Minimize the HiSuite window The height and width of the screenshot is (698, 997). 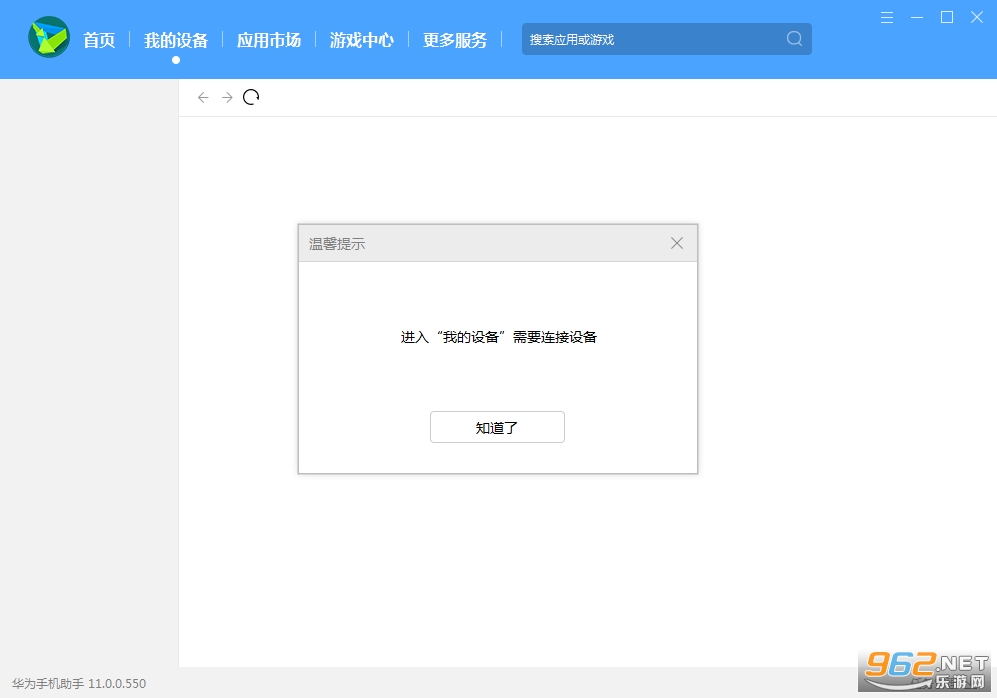pyautogui.click(x=917, y=17)
